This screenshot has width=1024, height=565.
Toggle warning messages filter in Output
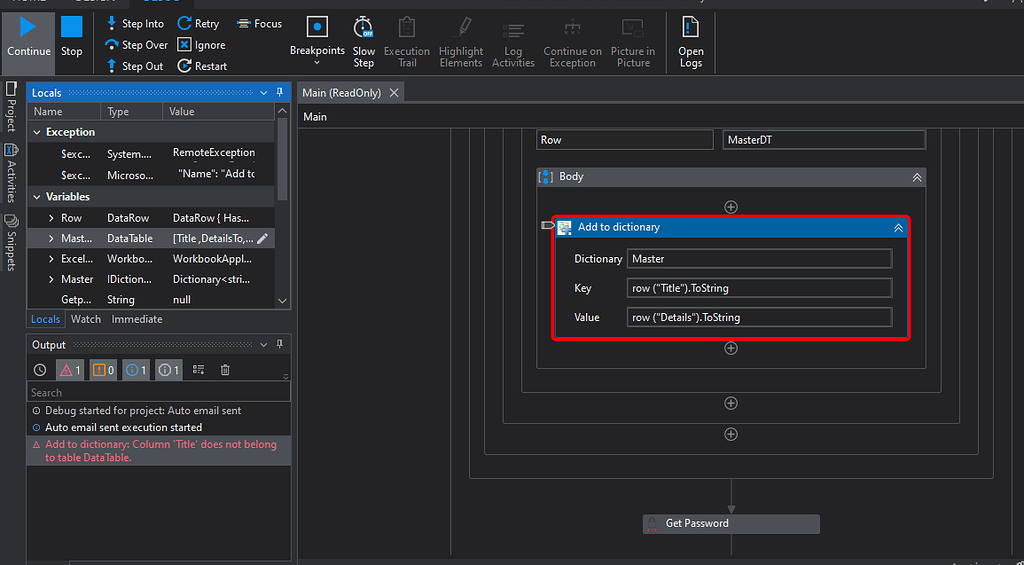(104, 370)
